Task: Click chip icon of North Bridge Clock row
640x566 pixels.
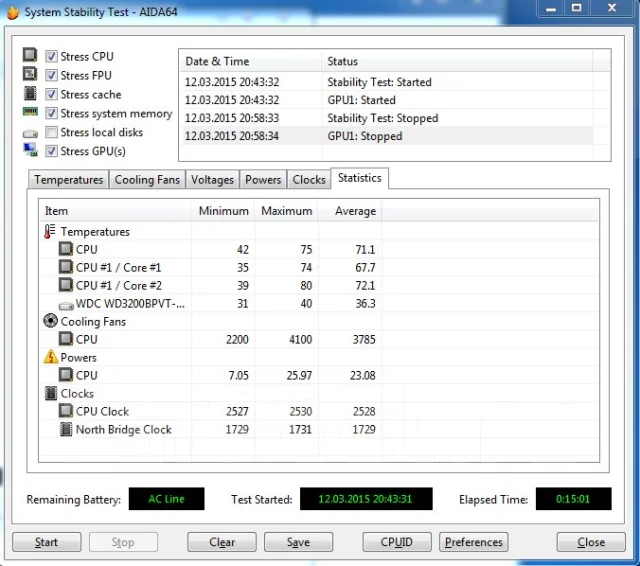Action: tap(66, 429)
